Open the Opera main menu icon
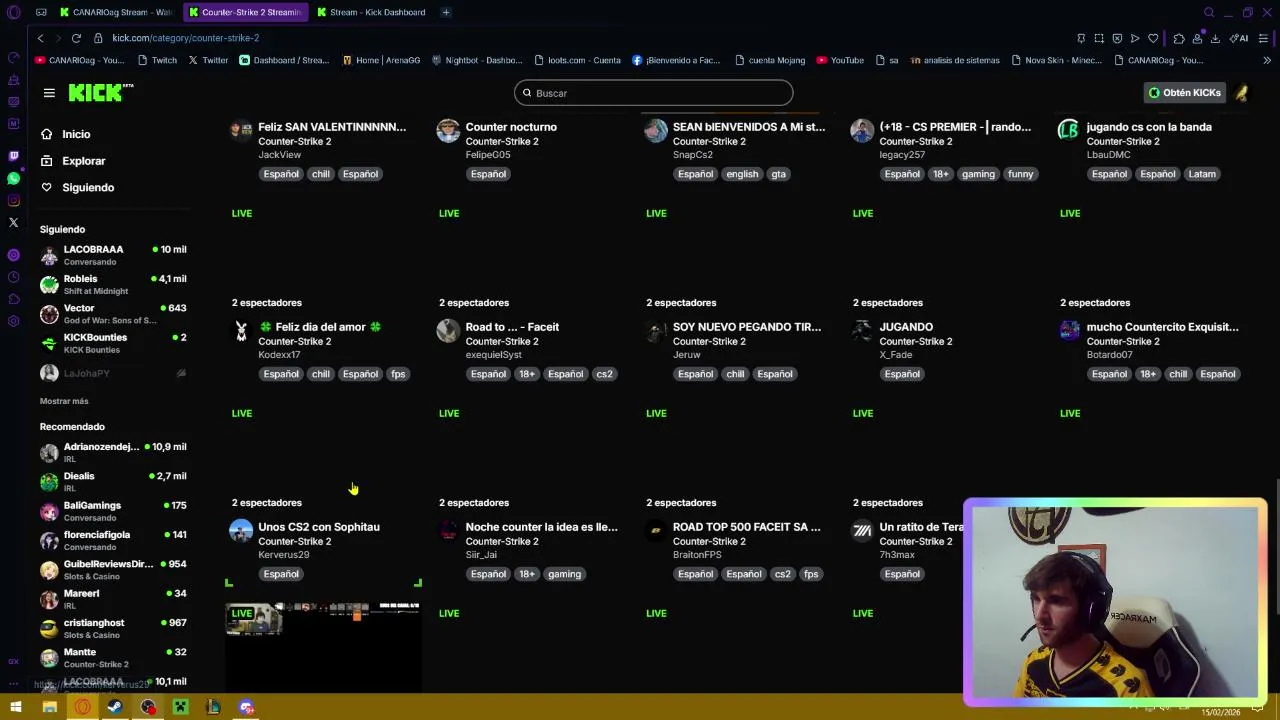The width and height of the screenshot is (1280, 720). tap(13, 12)
